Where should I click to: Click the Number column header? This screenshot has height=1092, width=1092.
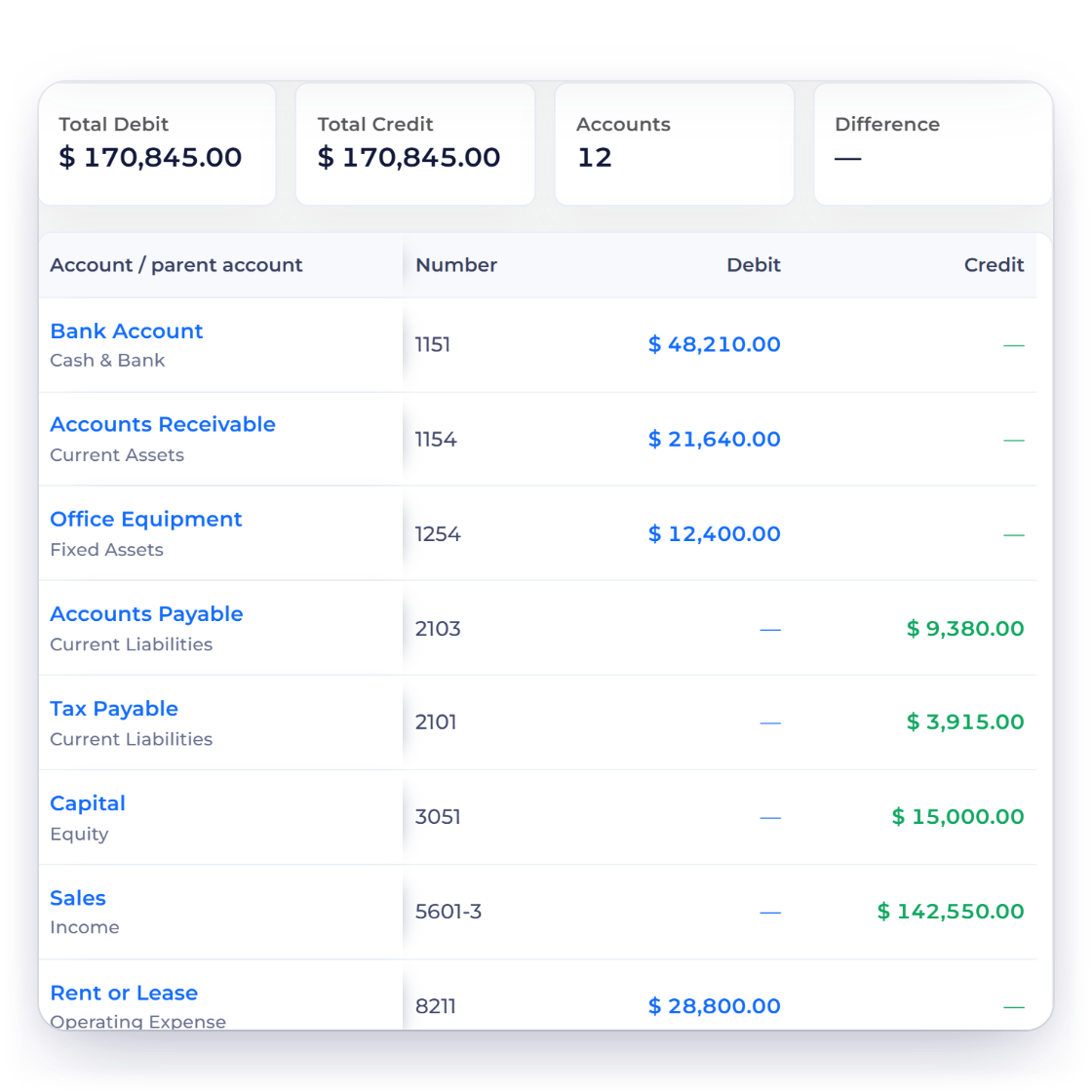456,264
